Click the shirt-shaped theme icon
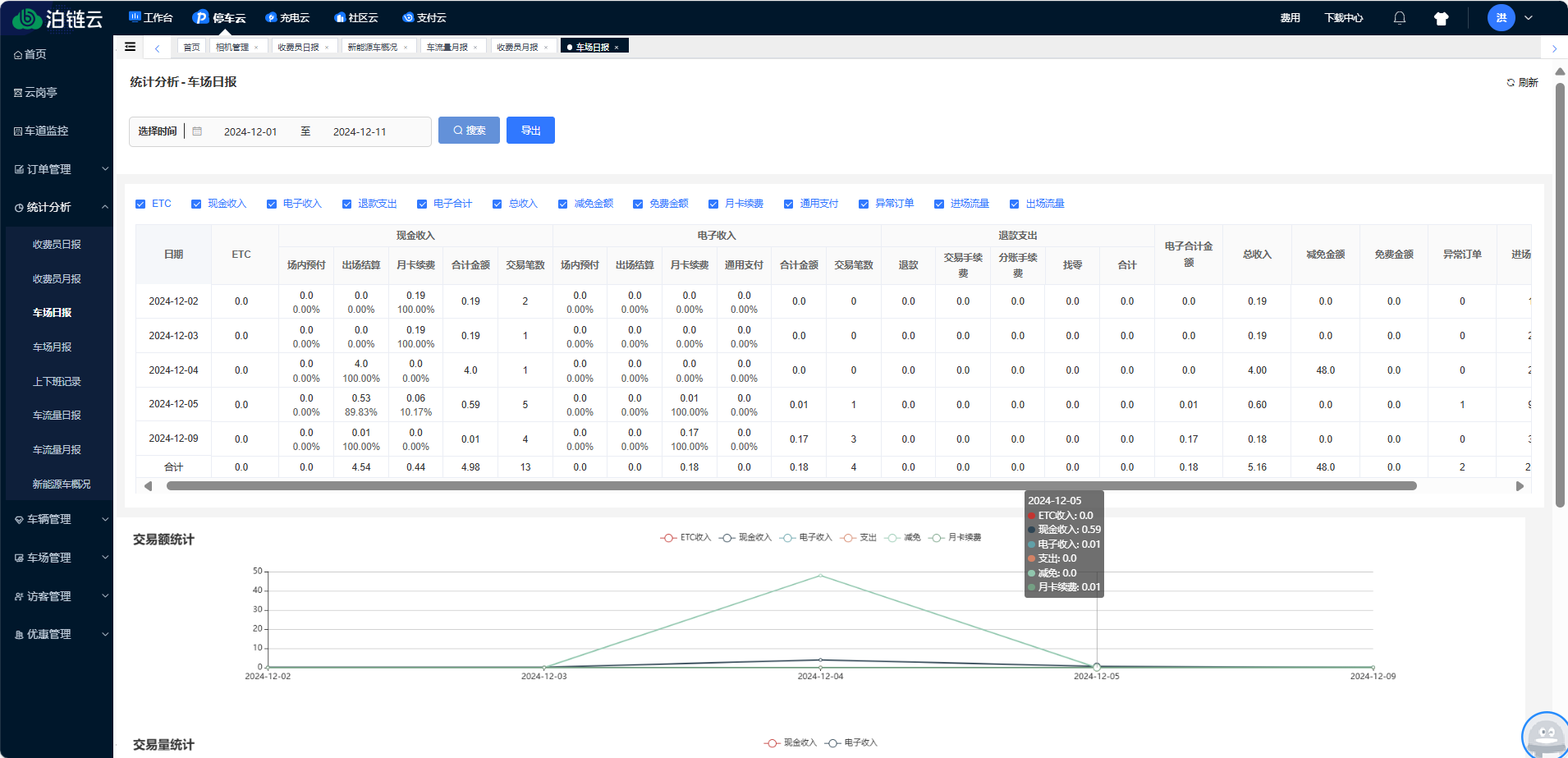 pos(1441,18)
